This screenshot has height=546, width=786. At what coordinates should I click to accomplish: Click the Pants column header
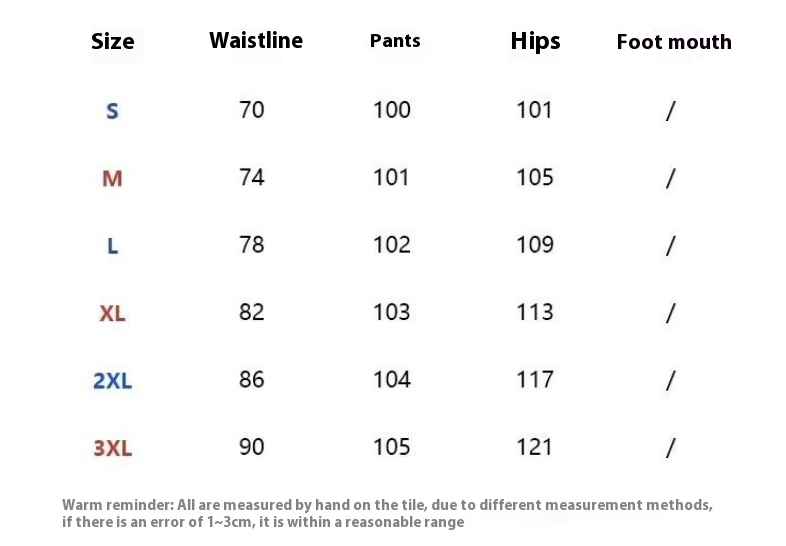(x=395, y=41)
